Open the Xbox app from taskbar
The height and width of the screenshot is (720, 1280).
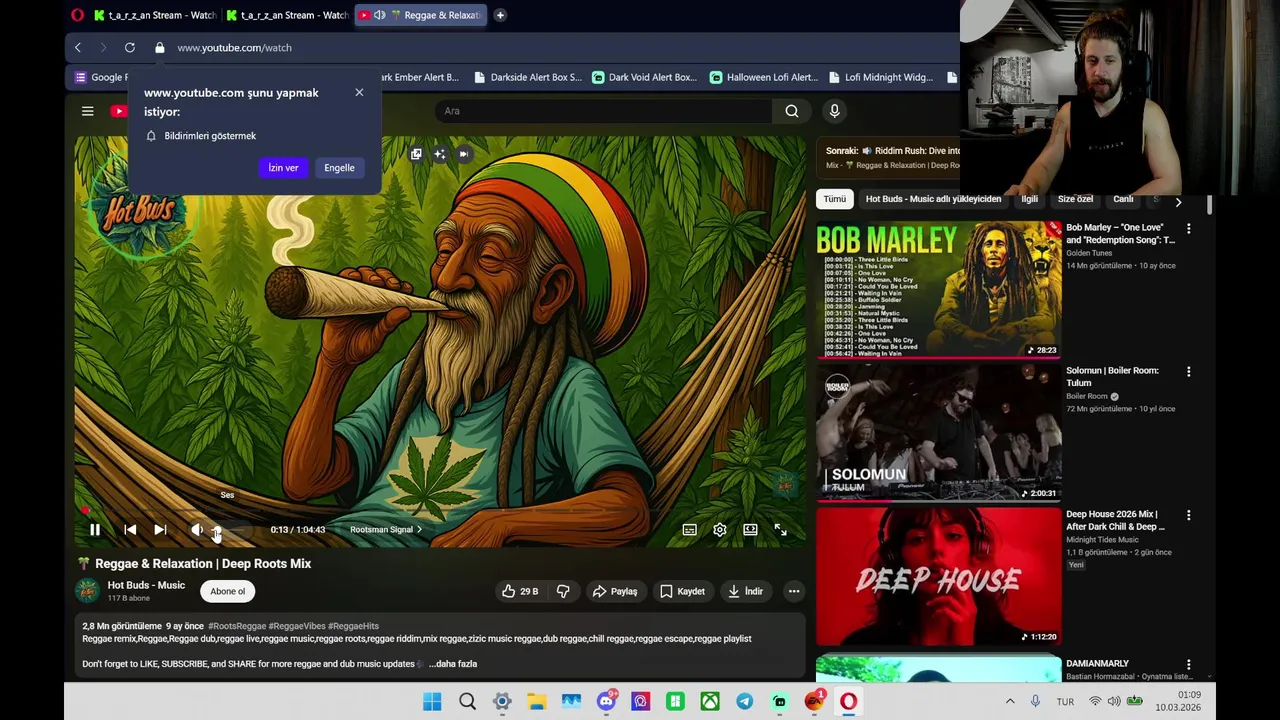click(x=710, y=702)
